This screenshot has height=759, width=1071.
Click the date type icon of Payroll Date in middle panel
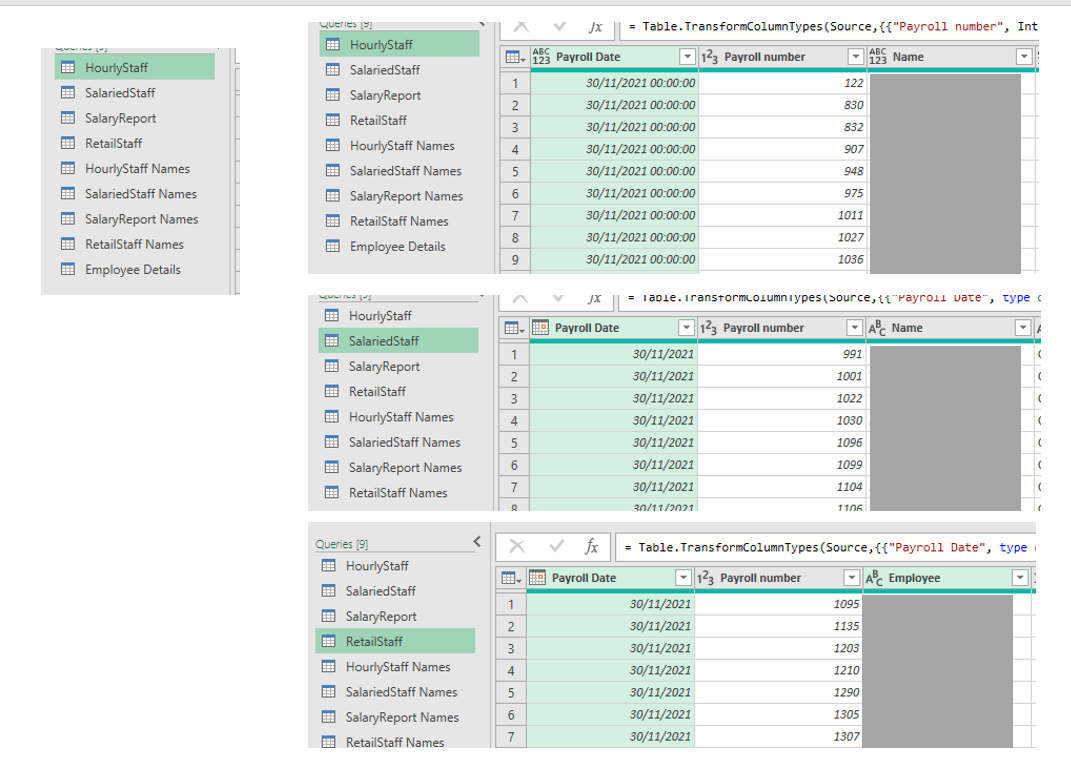(540, 328)
